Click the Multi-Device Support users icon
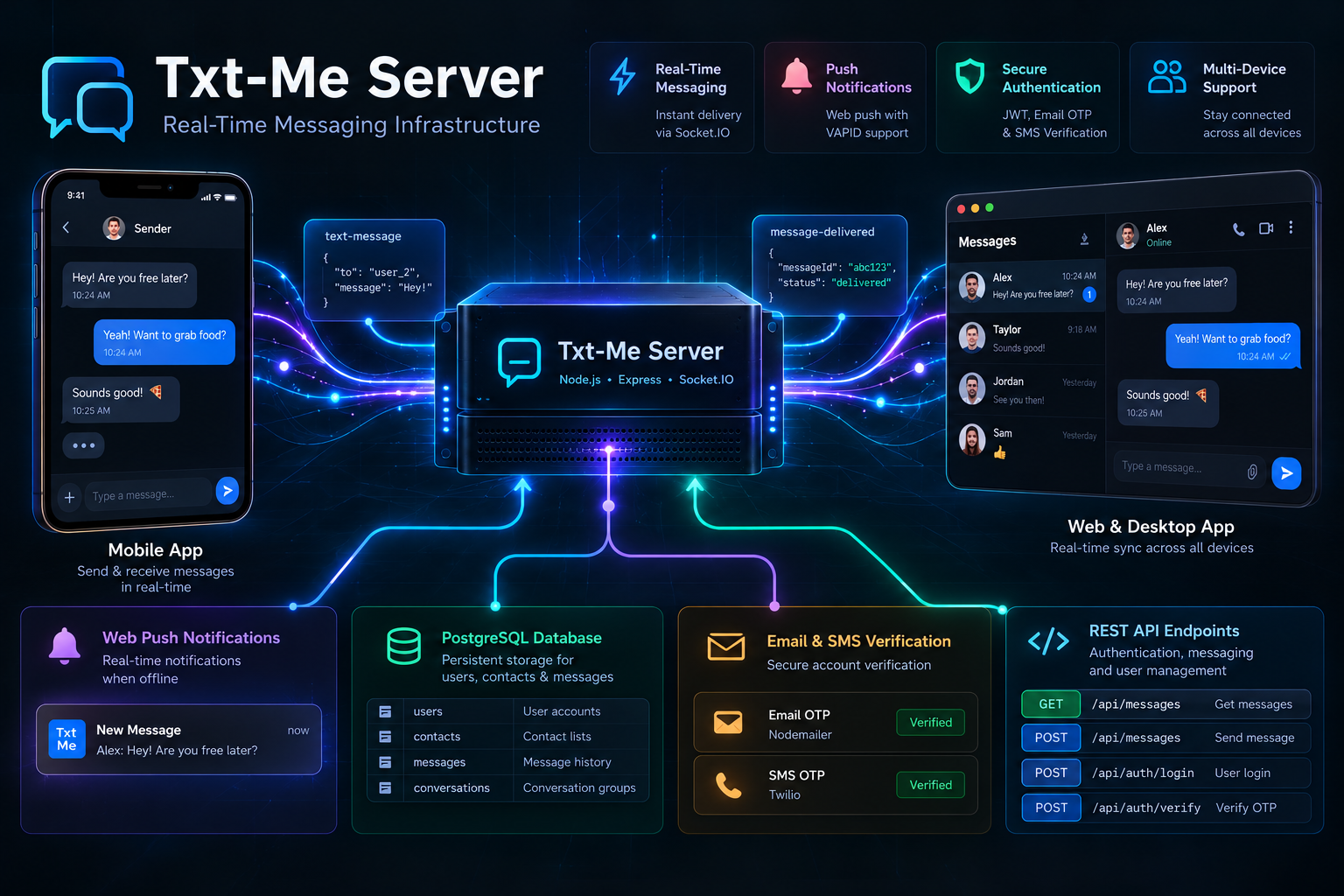 1167,77
